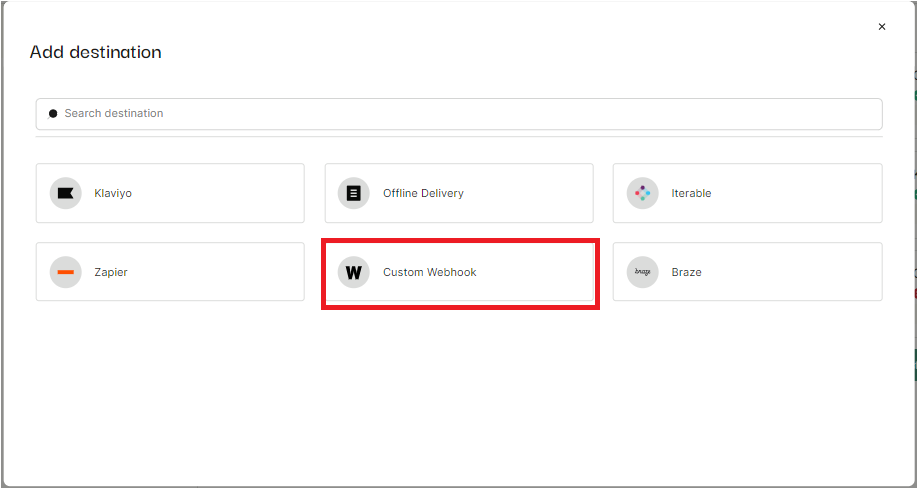
Task: Click the Braze logo icon
Action: [x=642, y=272]
